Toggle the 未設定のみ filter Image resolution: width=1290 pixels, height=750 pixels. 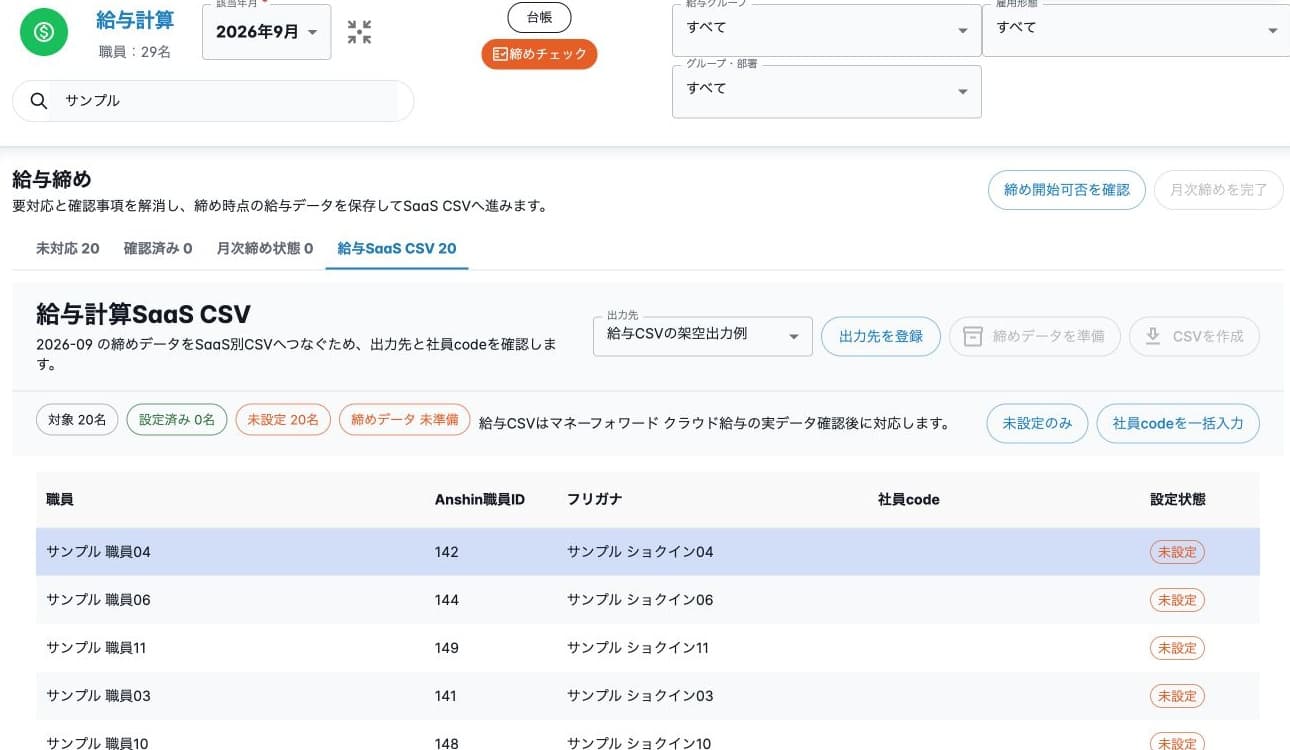point(1037,423)
